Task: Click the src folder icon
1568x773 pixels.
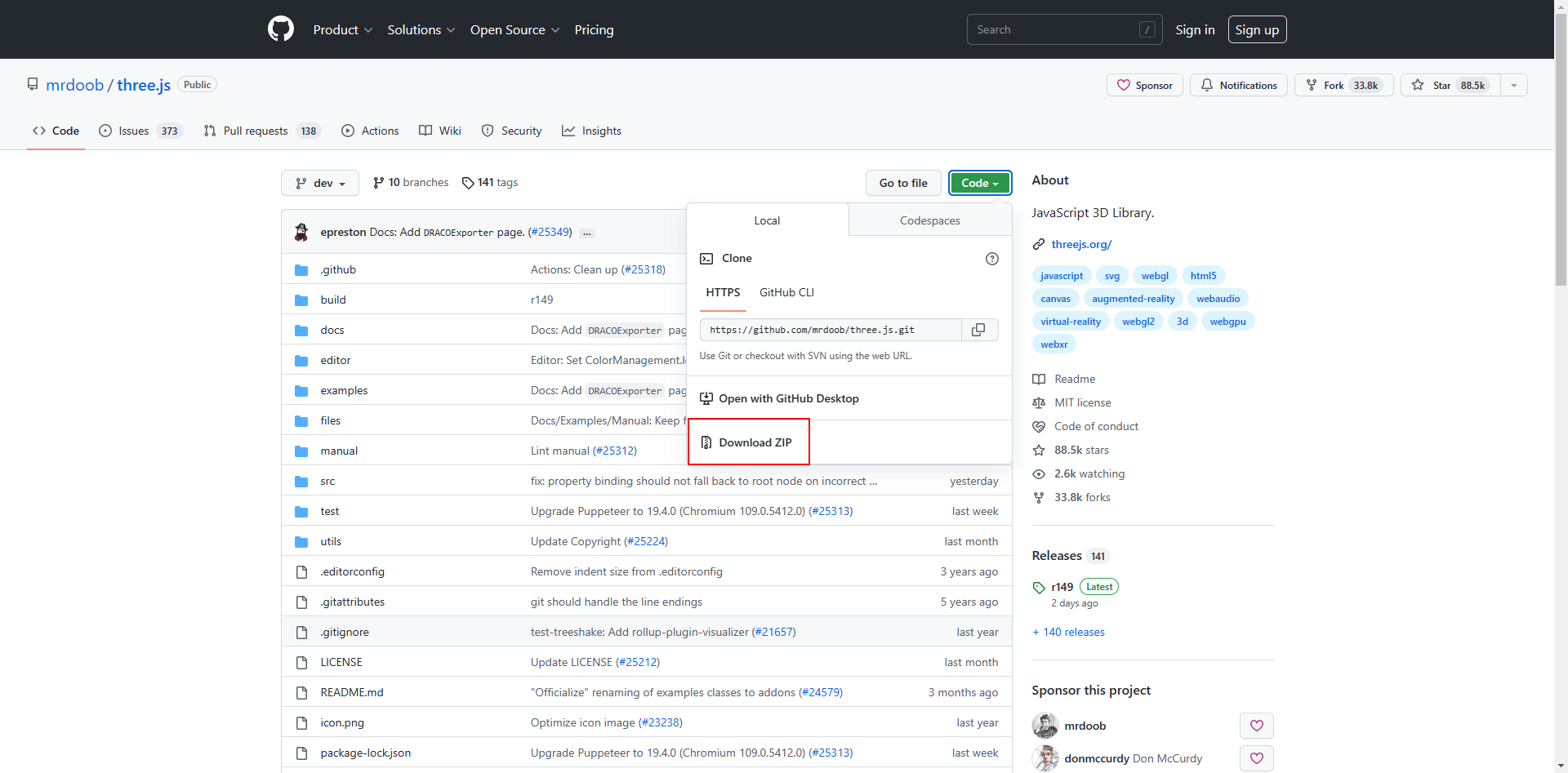Action: (301, 482)
